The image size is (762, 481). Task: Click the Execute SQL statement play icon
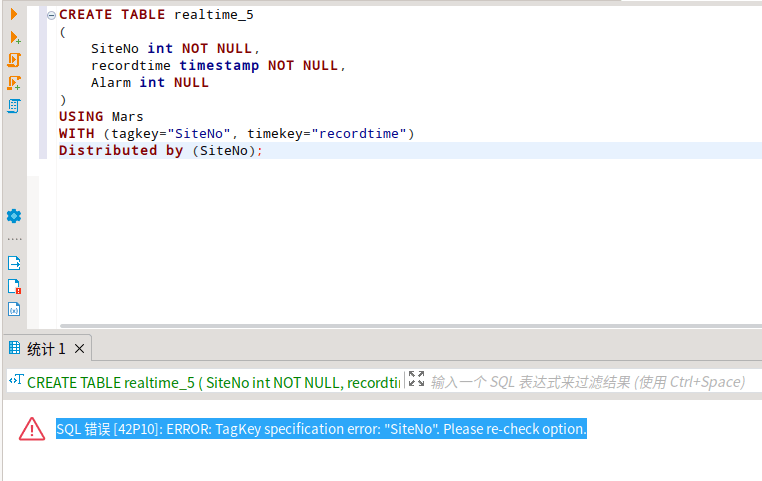click(14, 15)
